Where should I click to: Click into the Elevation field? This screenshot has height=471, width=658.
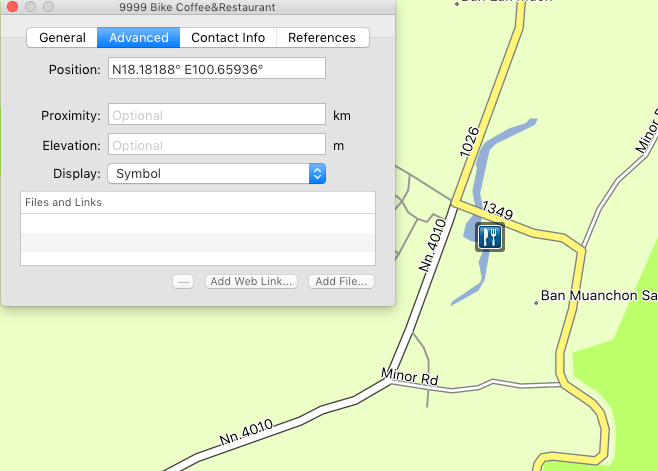[217, 145]
